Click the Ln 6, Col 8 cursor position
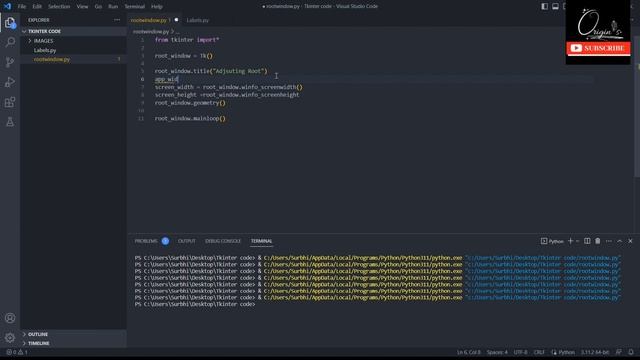 tap(469, 352)
